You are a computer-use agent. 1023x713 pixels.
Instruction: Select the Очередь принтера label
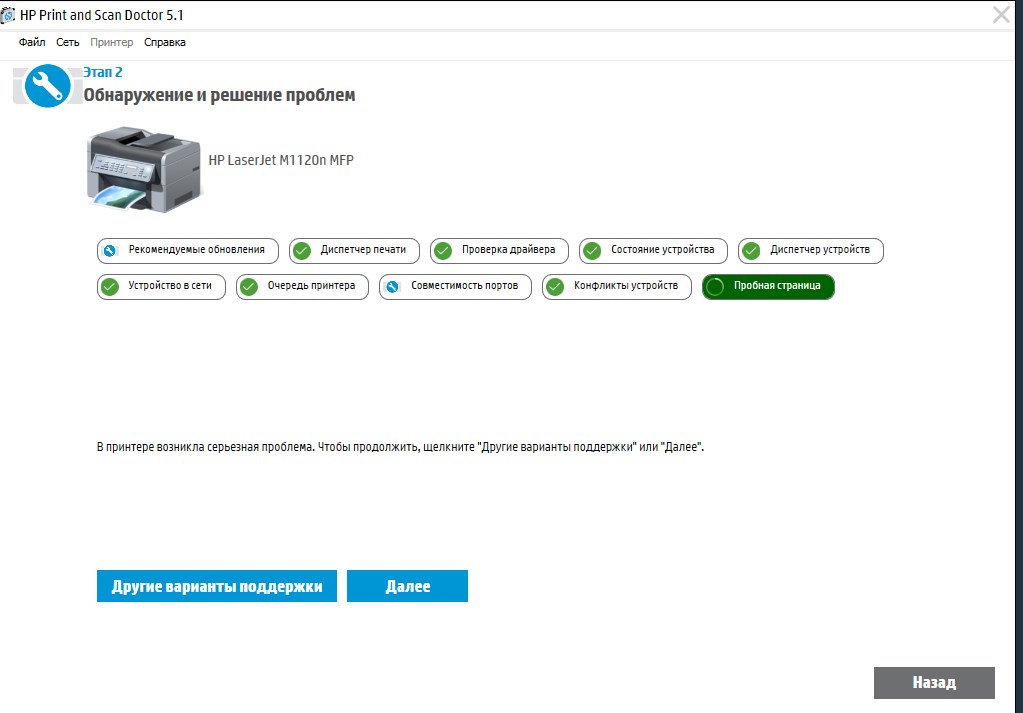311,285
